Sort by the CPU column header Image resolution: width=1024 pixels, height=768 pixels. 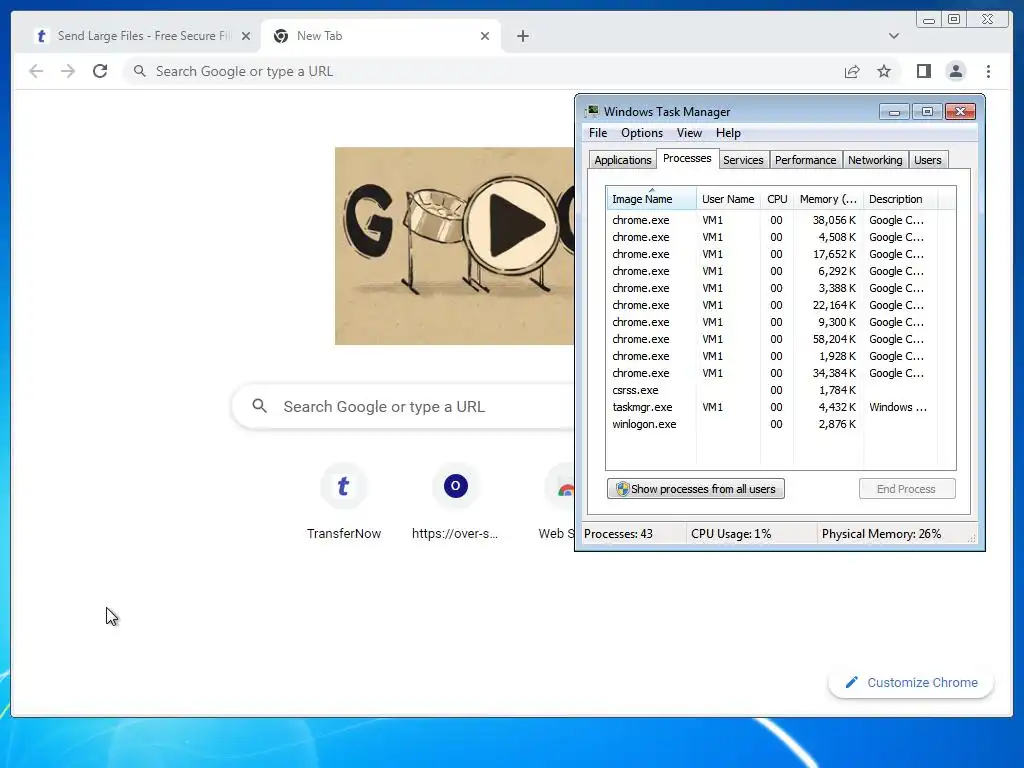777,199
